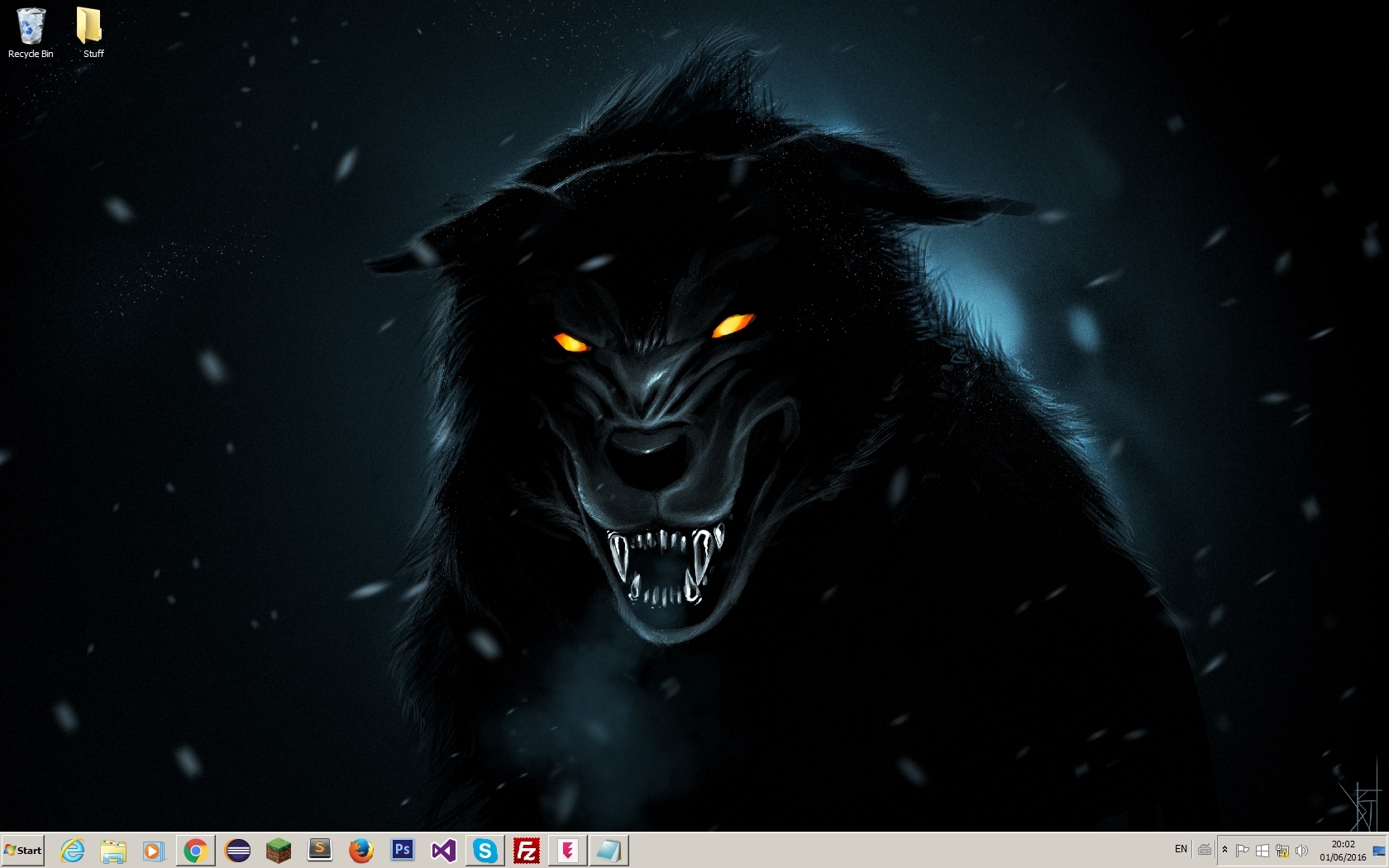Screen dimensions: 1389x868
Task: Switch to the pink download-arrow app in the taskbar
Action: point(568,850)
